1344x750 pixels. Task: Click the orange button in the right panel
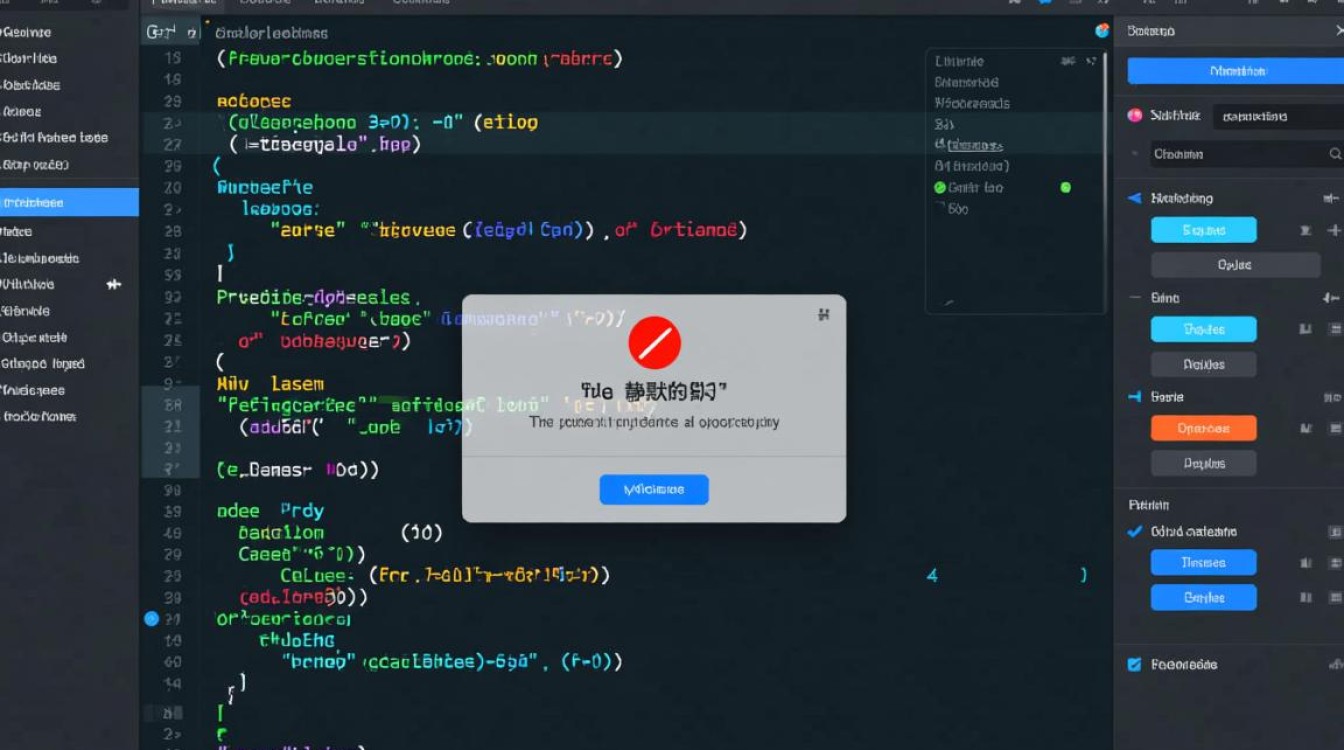(x=1203, y=428)
